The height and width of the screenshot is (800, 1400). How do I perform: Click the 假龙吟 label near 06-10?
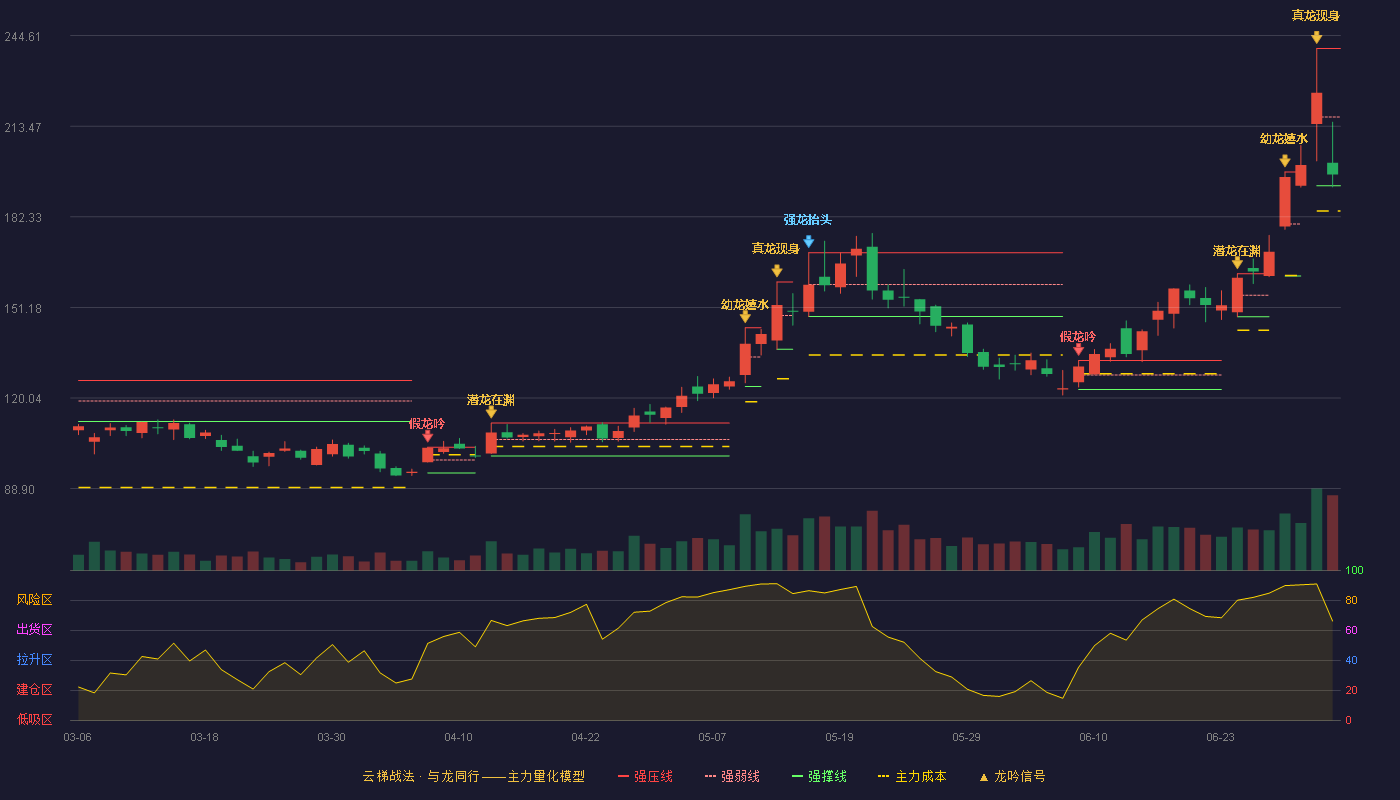(1078, 337)
